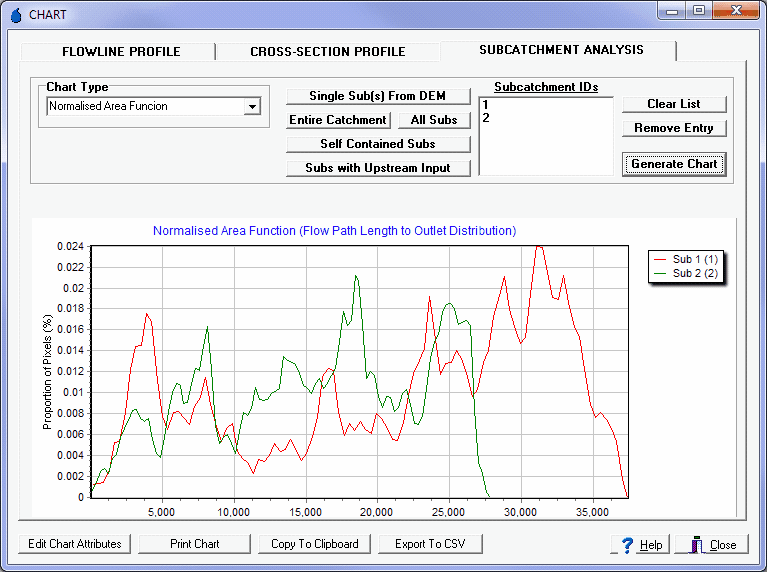
Task: Switch to the Flowline Profile tab
Action: pyautogui.click(x=121, y=51)
